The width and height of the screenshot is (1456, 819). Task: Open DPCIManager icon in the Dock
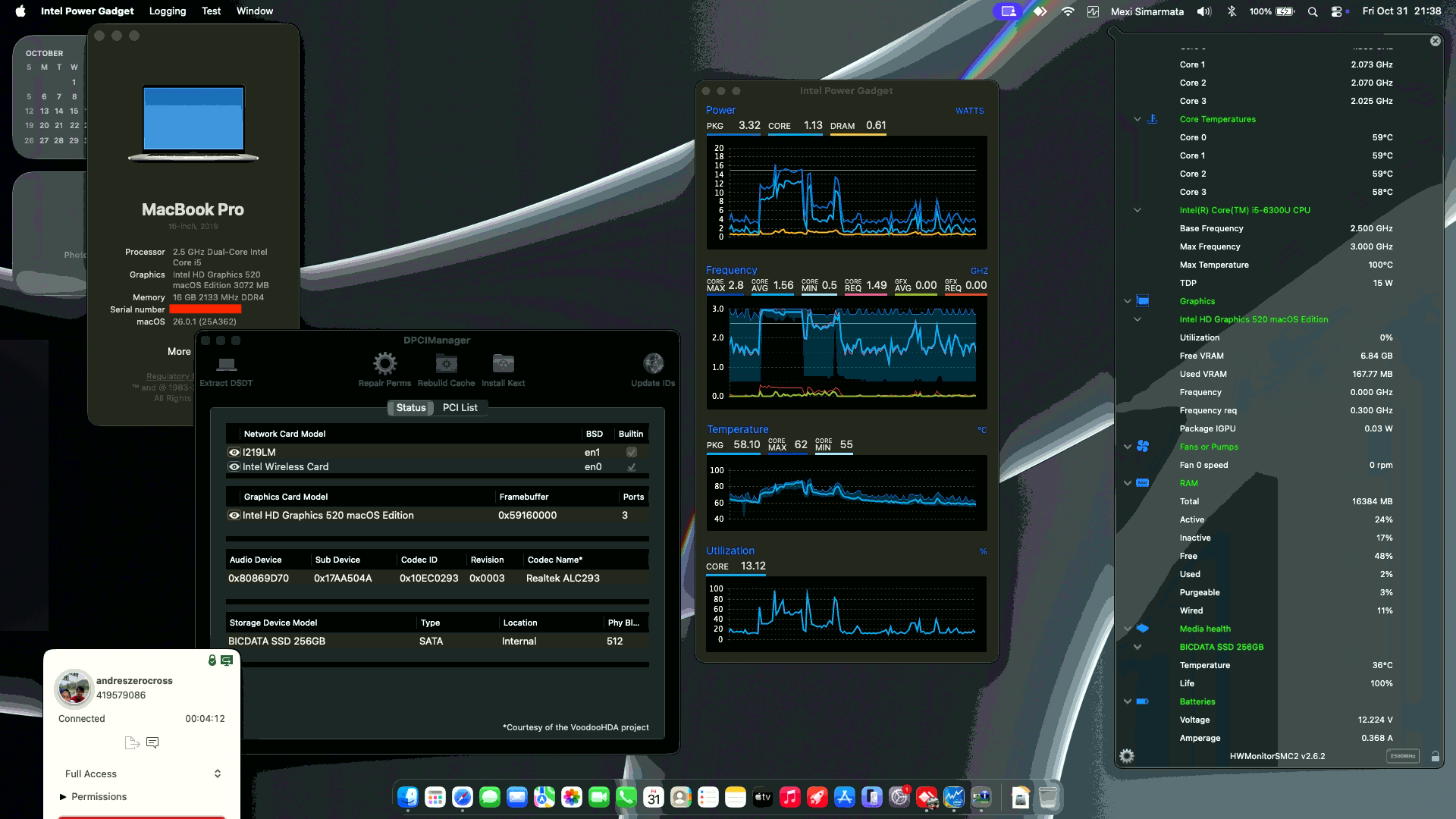tap(981, 797)
